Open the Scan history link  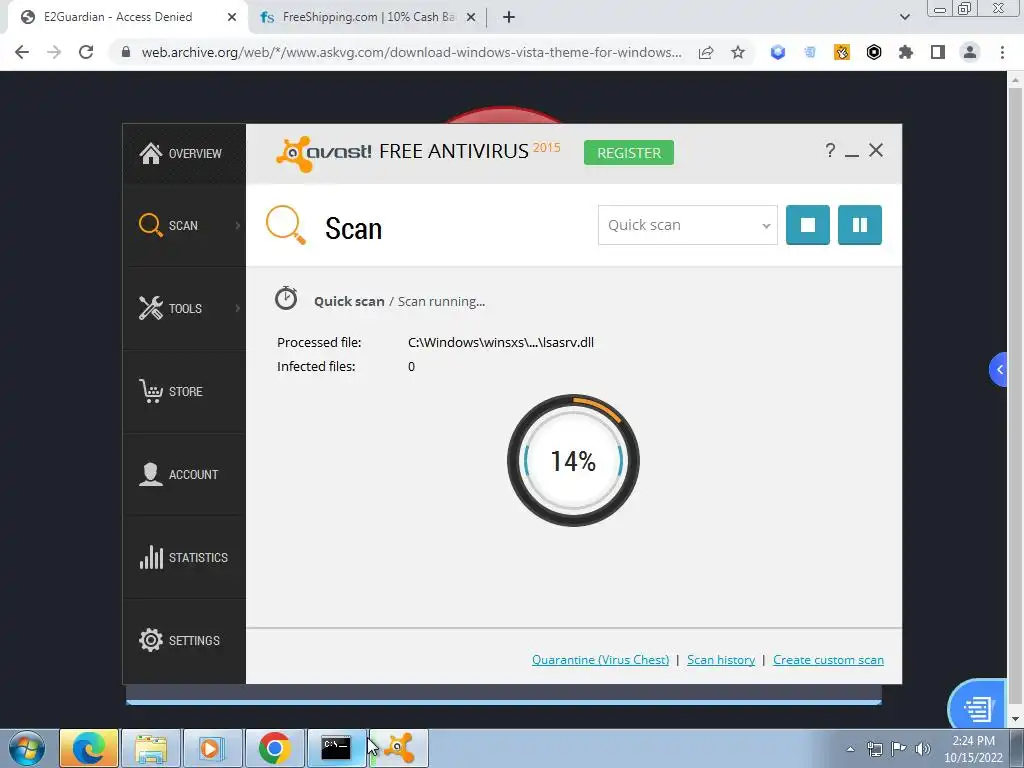pos(721,660)
